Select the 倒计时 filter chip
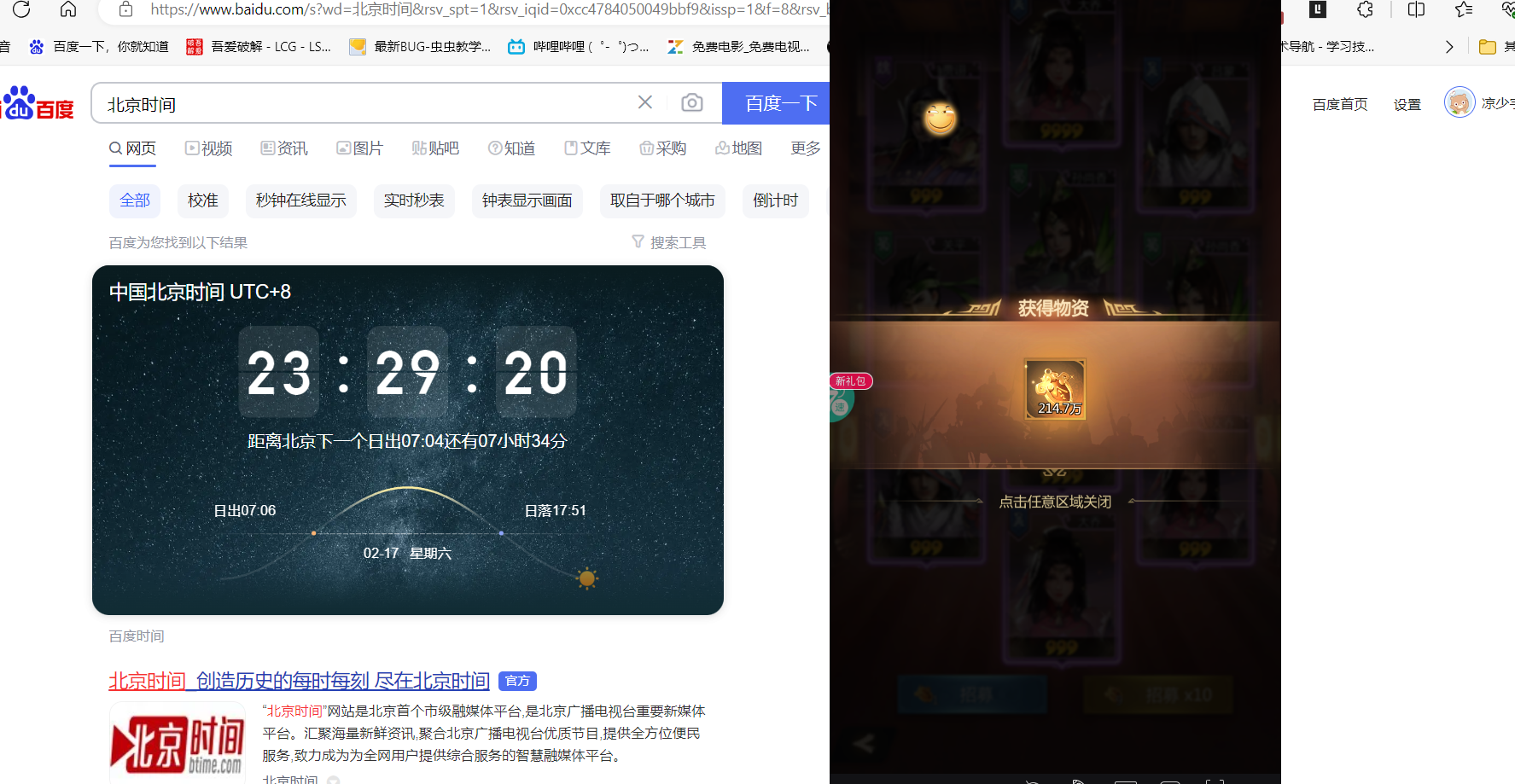 (776, 200)
